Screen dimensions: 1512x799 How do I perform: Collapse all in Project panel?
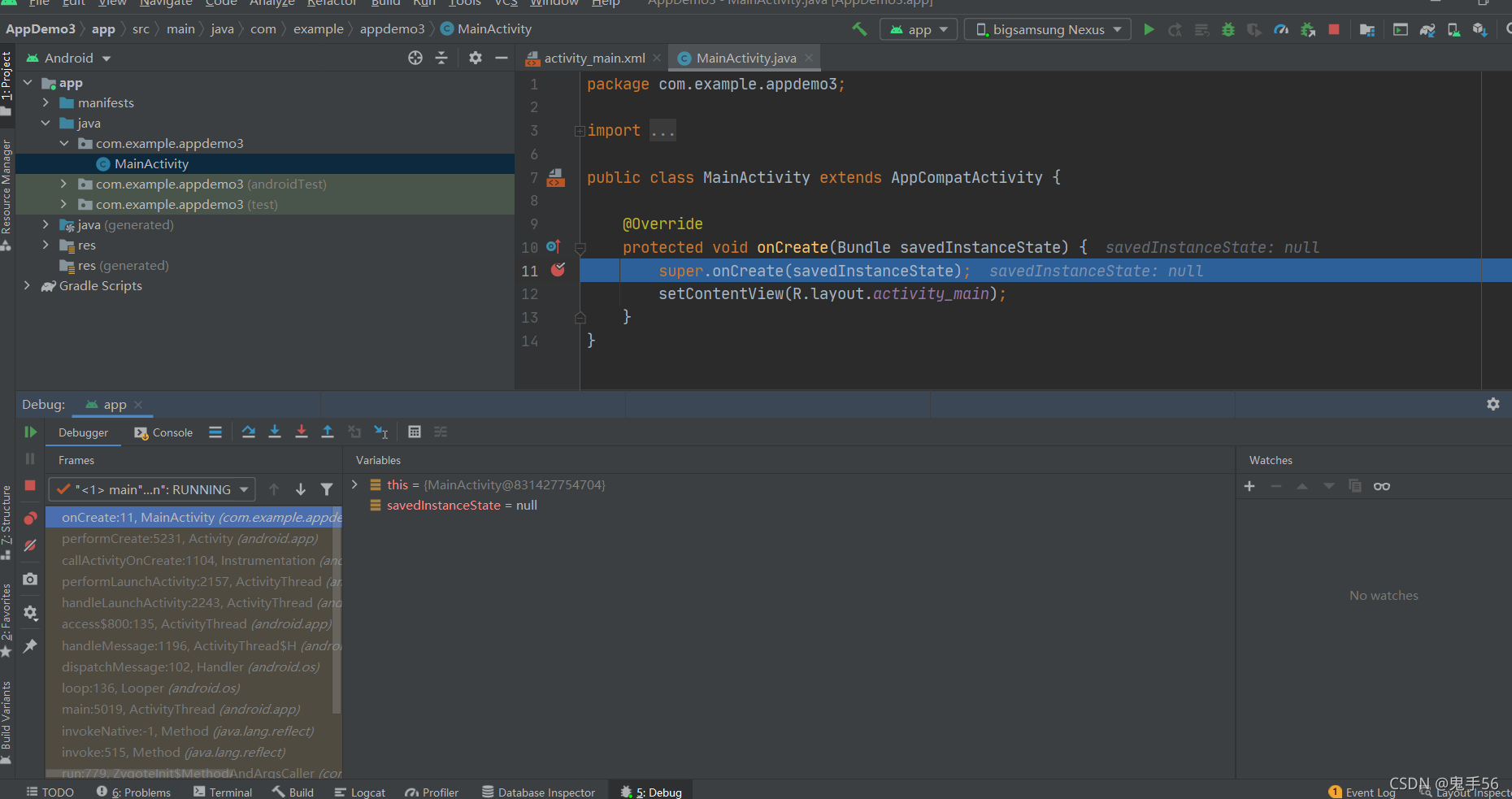coord(441,58)
